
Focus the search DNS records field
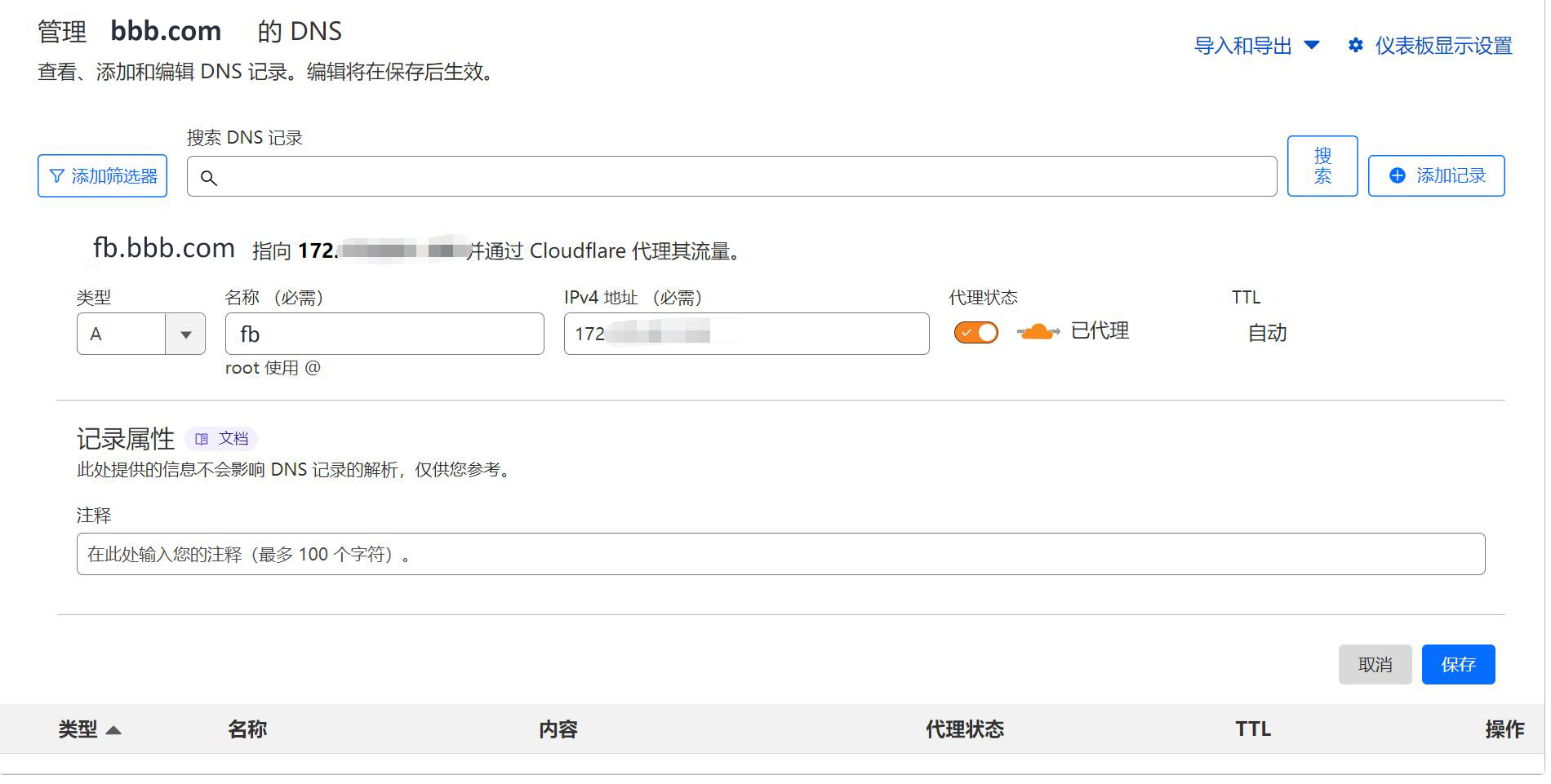(x=731, y=176)
